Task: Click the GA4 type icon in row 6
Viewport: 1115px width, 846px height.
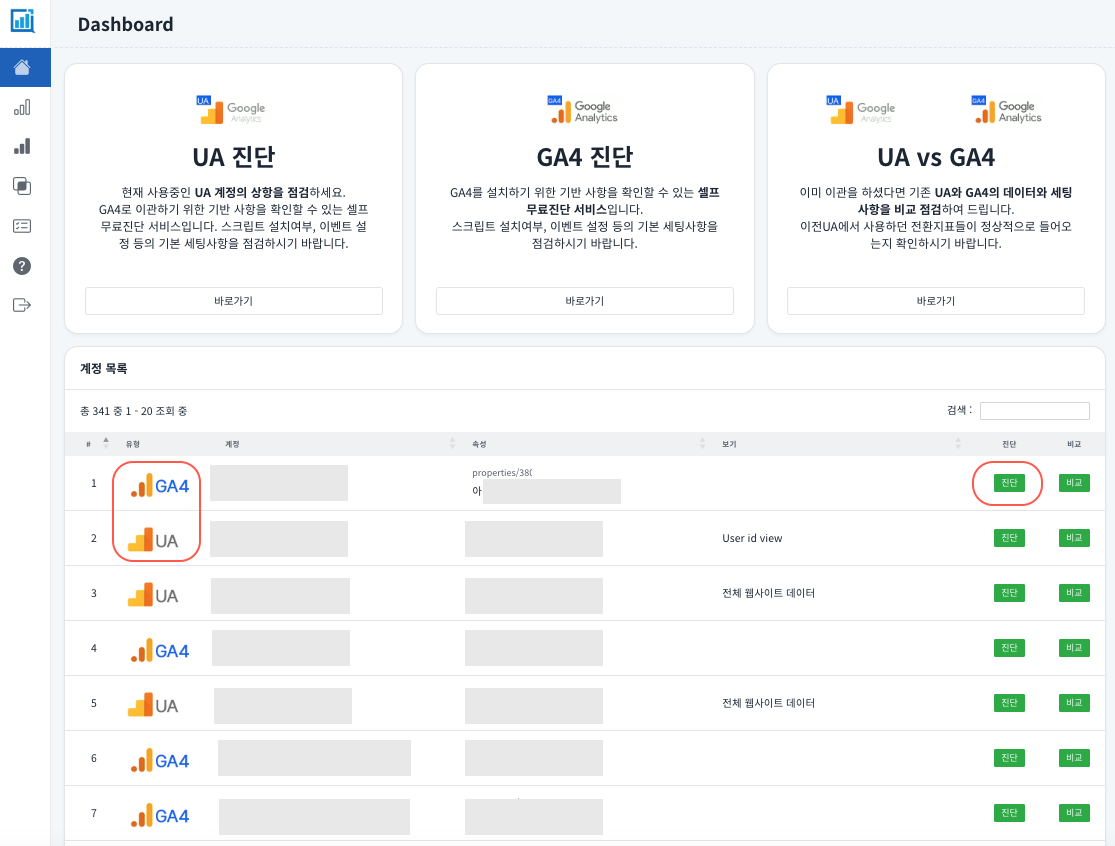Action: pos(160,761)
